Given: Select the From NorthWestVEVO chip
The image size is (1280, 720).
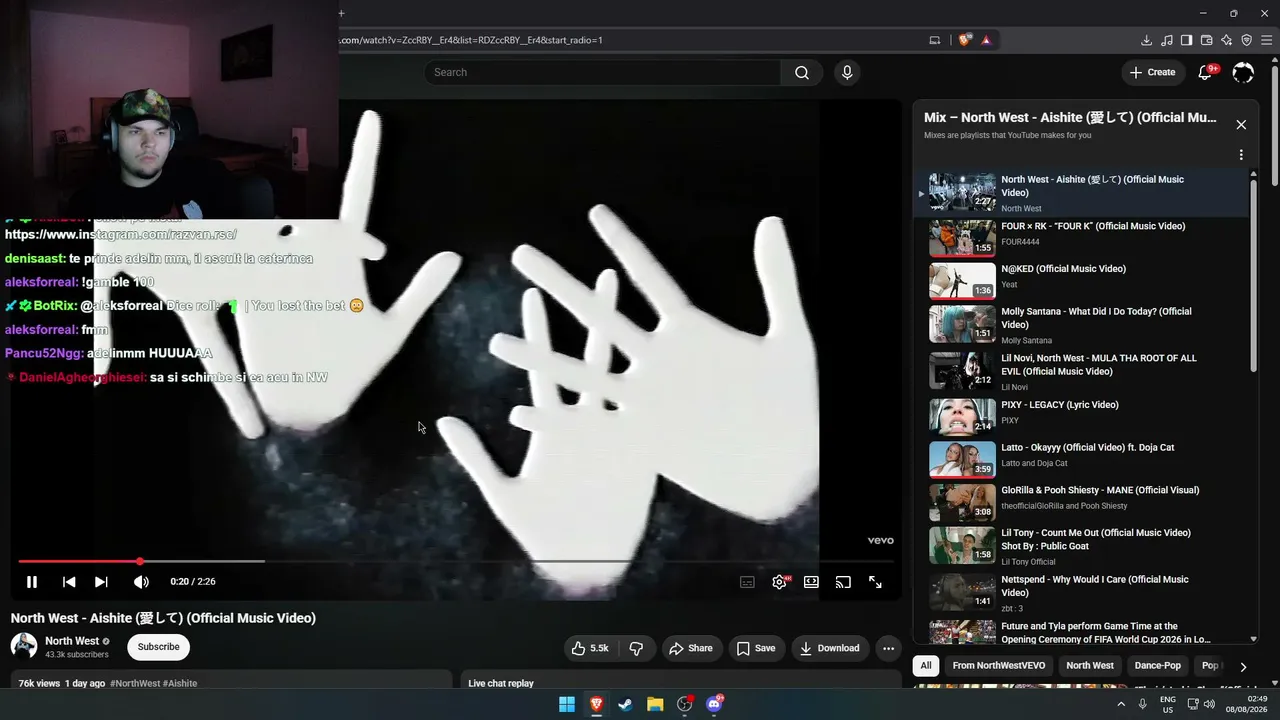Looking at the screenshot, I should [999, 665].
